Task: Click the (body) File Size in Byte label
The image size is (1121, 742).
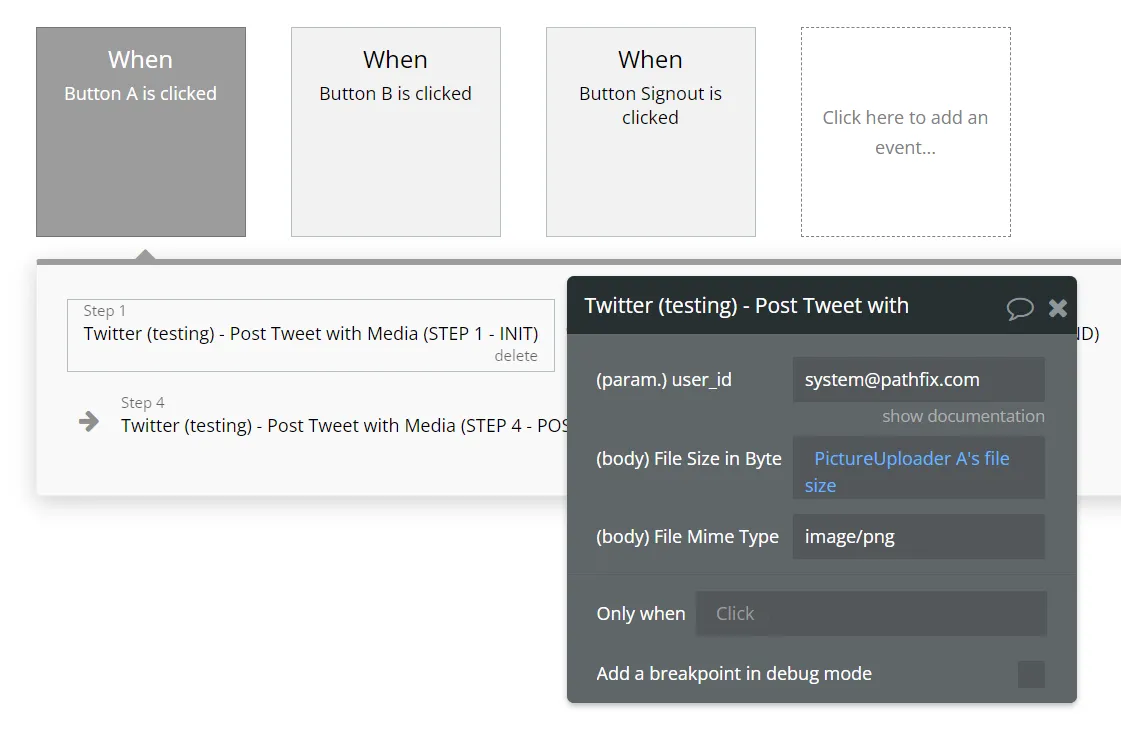Action: pyautogui.click(x=688, y=459)
